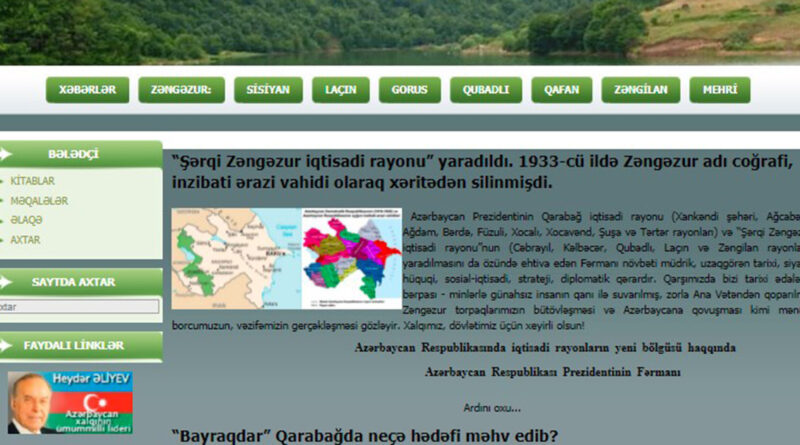Image resolution: width=800 pixels, height=445 pixels.
Task: Open the LAÇIN page
Action: pos(340,90)
